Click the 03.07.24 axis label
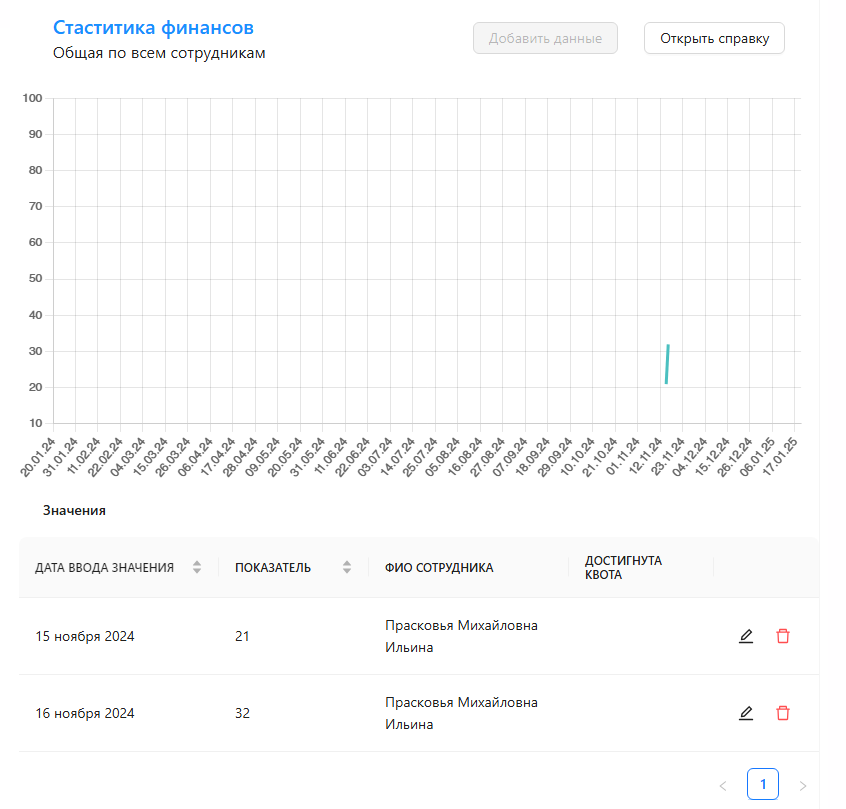 tap(375, 457)
